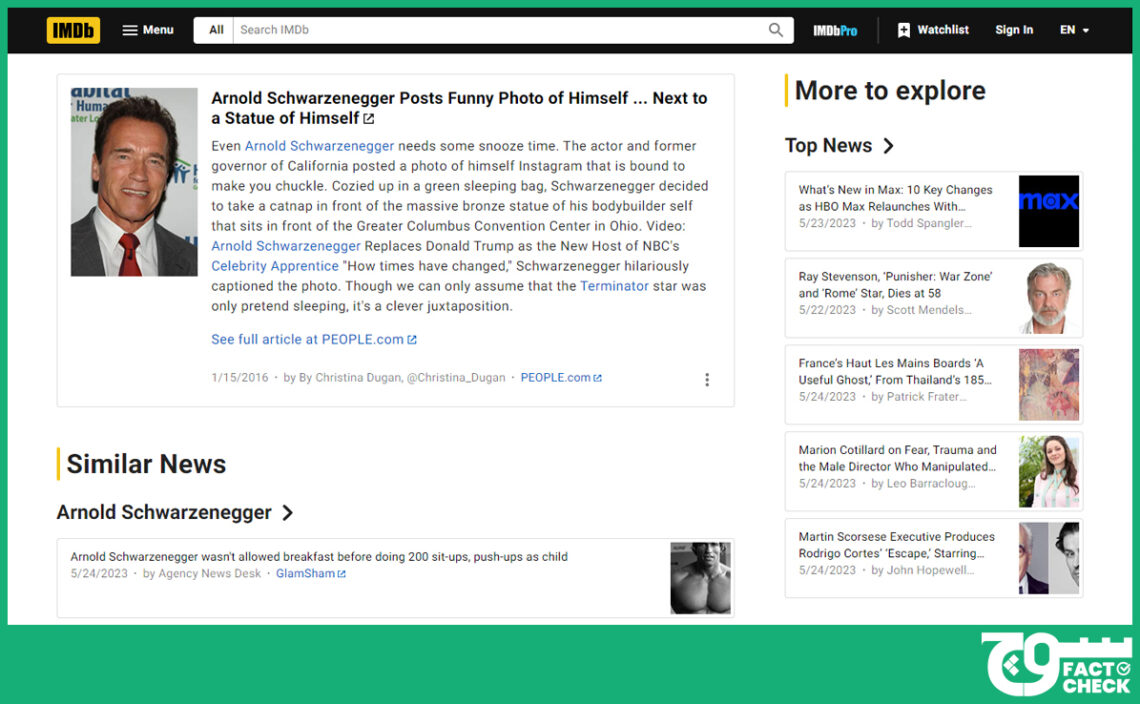Click Marion Cotillard photo thumbnail

coord(1048,471)
